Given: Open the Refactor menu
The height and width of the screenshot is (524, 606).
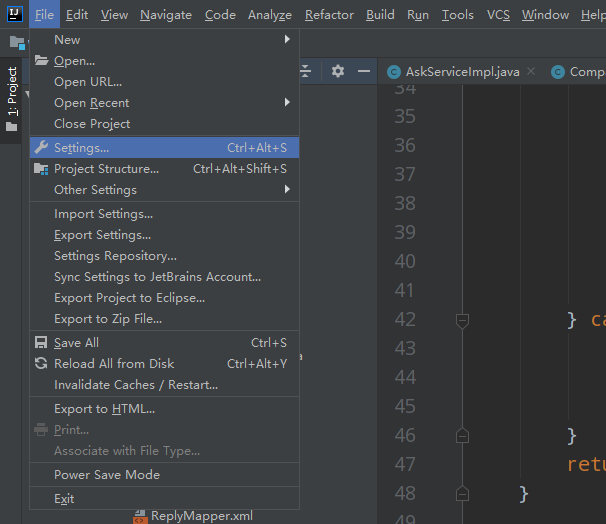Looking at the screenshot, I should [x=329, y=15].
